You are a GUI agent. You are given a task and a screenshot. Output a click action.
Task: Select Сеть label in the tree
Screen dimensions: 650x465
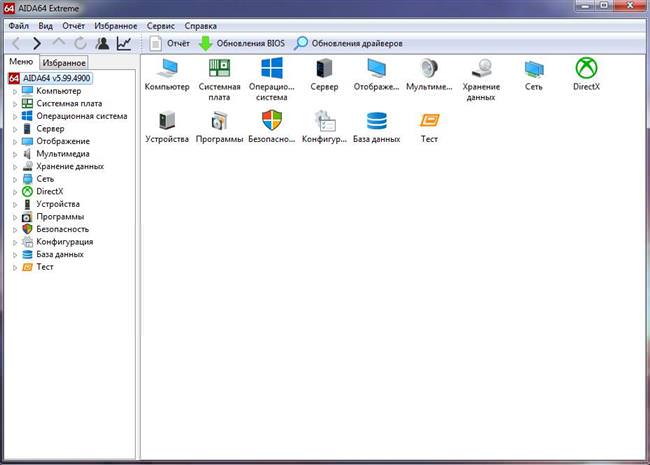tap(45, 179)
